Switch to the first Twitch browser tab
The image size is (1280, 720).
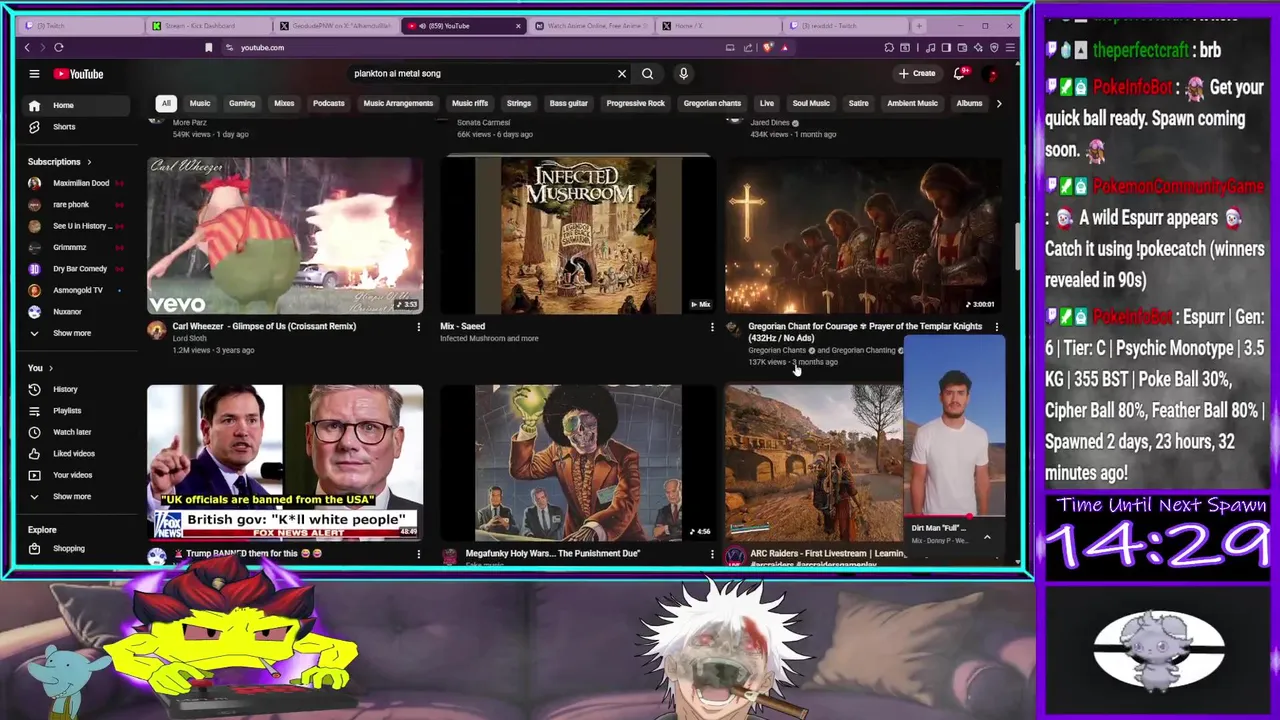(80, 25)
